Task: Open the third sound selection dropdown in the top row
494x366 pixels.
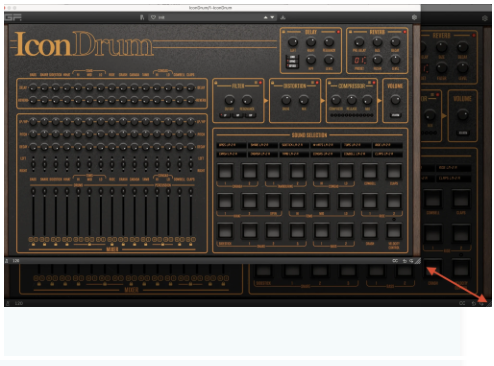Action: tap(295, 145)
